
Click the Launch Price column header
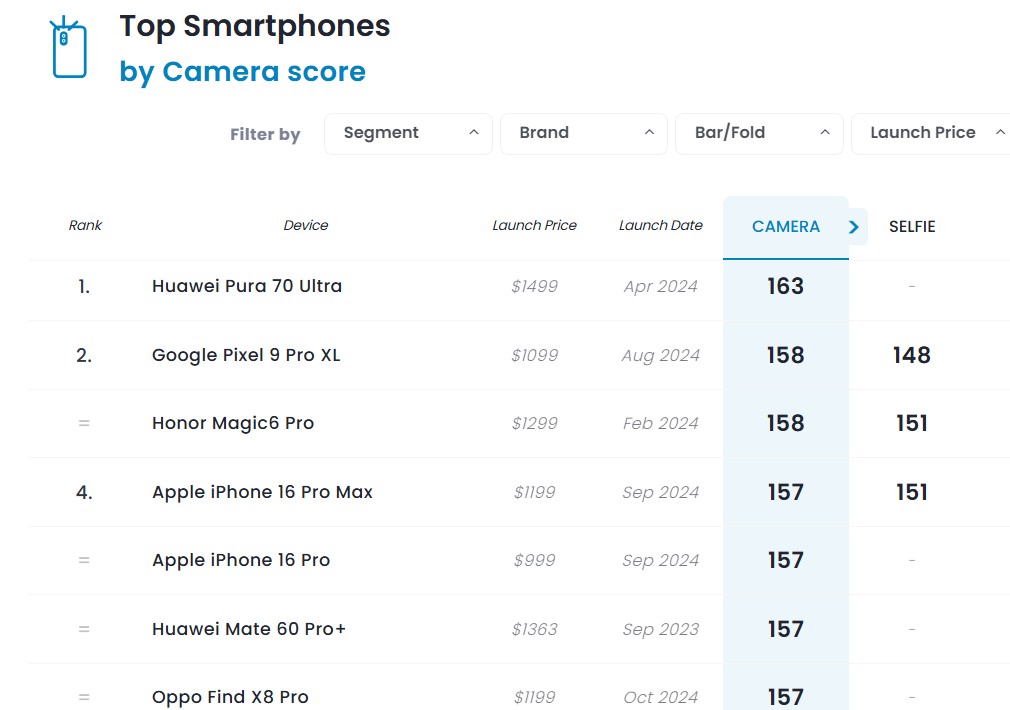[534, 226]
